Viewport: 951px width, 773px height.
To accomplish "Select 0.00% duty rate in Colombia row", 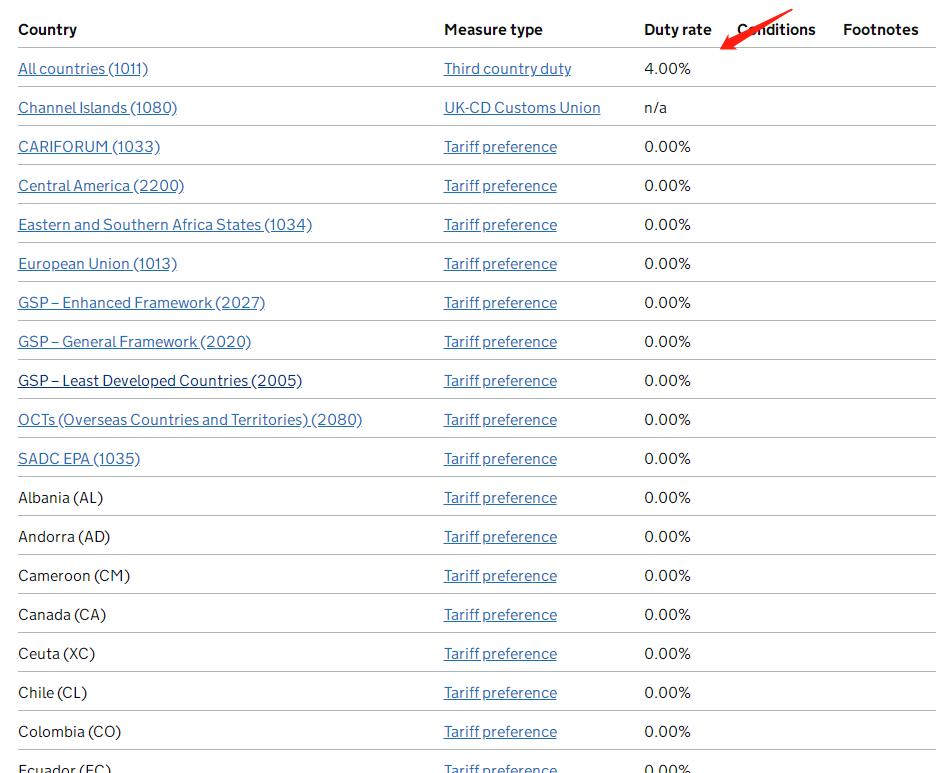I will 667,732.
